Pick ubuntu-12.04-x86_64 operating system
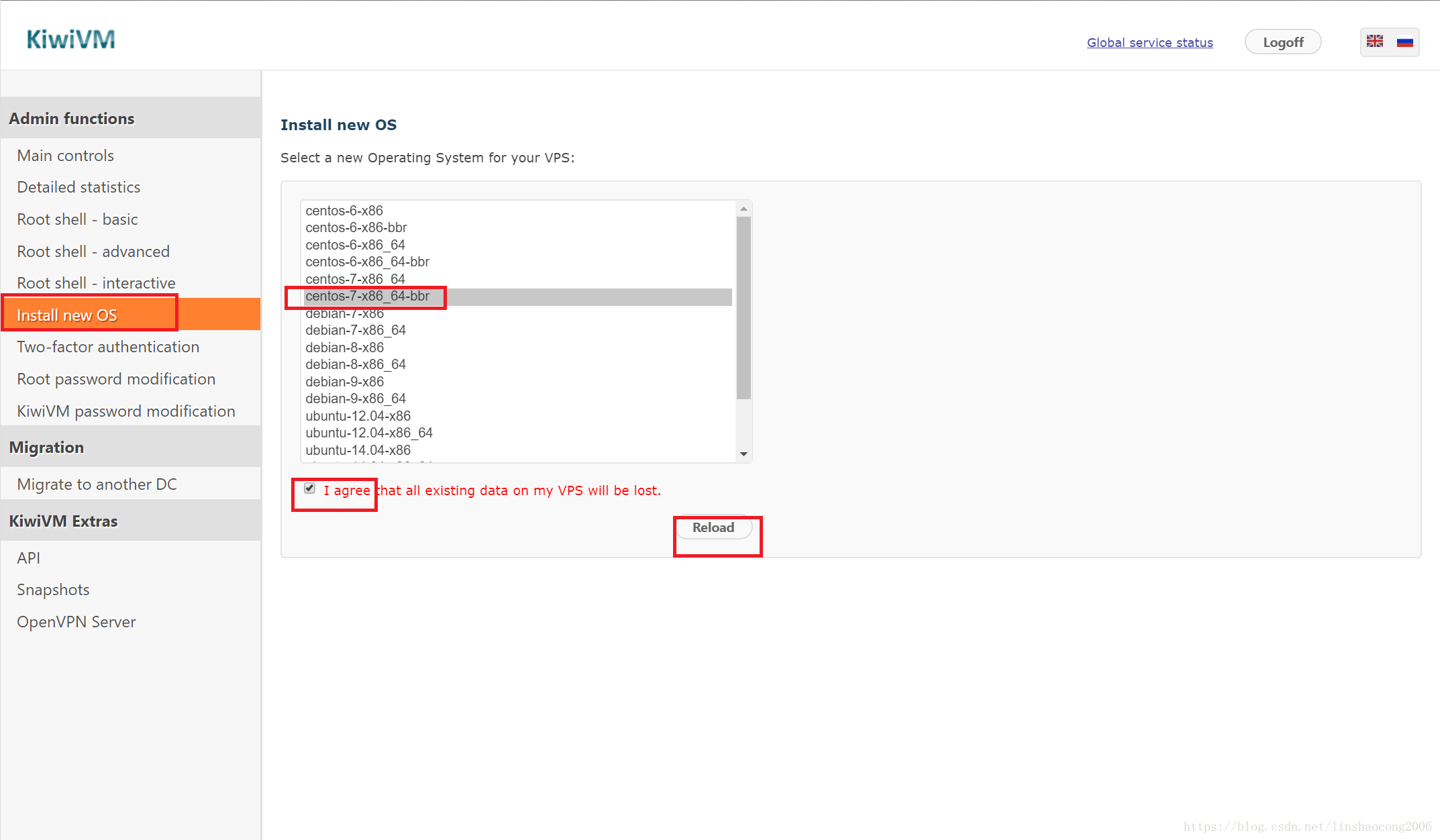 [369, 433]
